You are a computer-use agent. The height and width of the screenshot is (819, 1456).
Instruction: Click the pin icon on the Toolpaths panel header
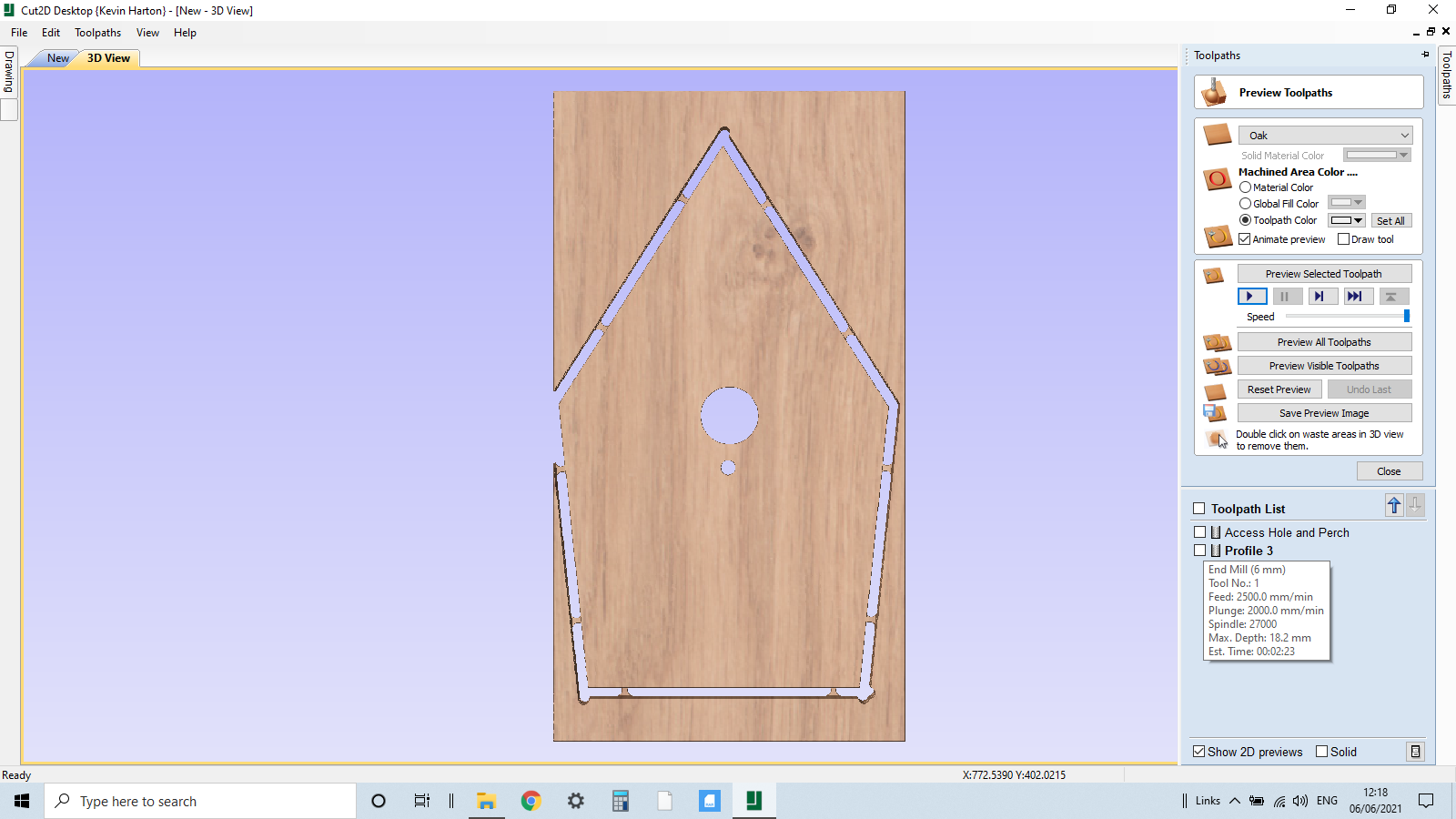pyautogui.click(x=1425, y=55)
